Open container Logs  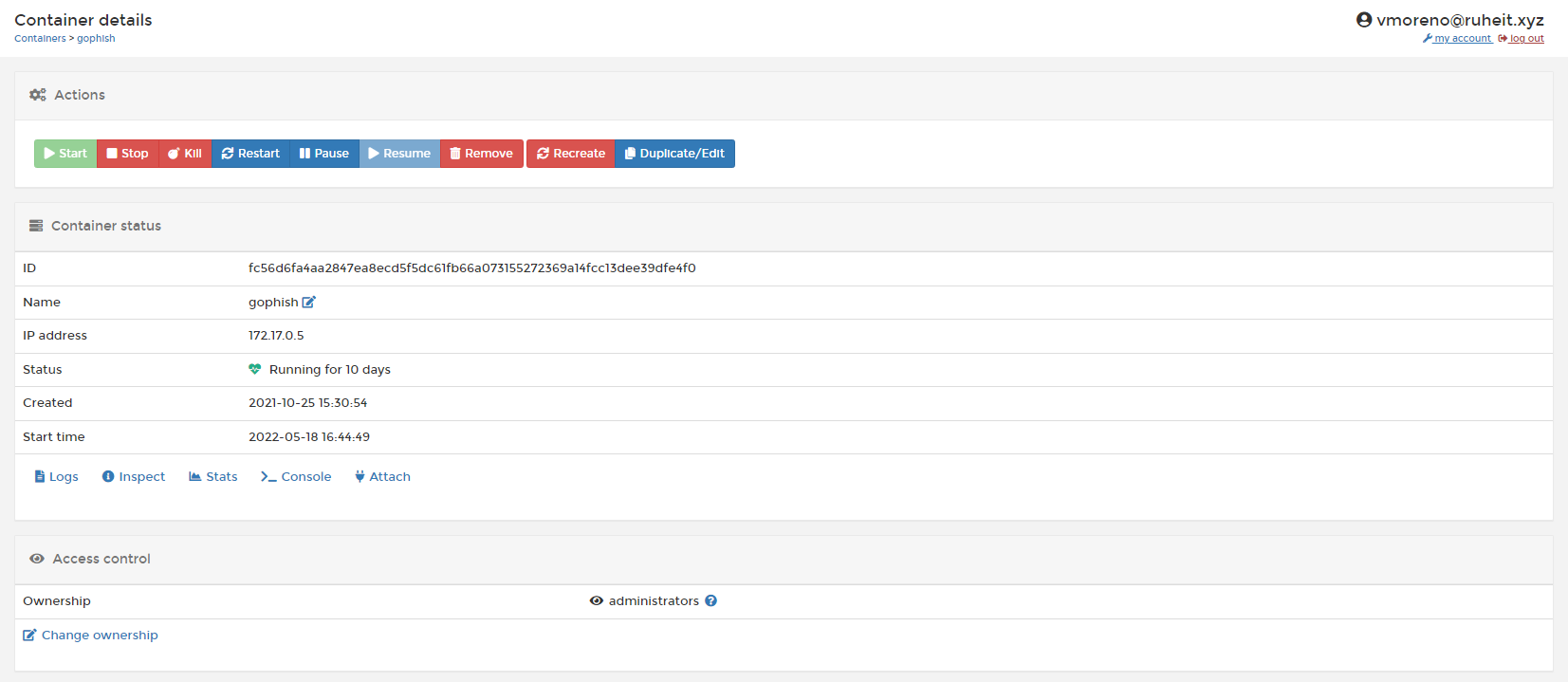pyautogui.click(x=56, y=477)
